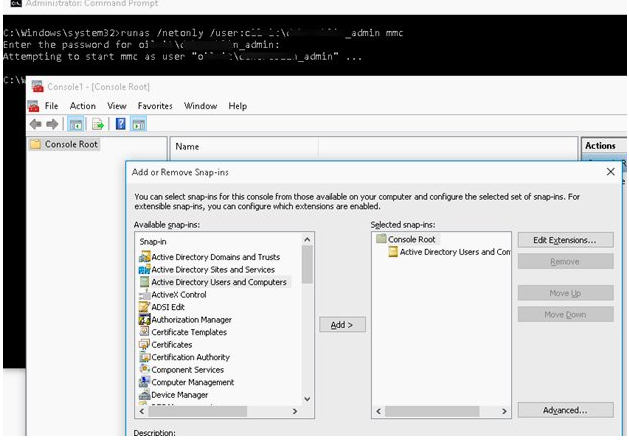Click the Certificates snap-in icon

point(144,344)
